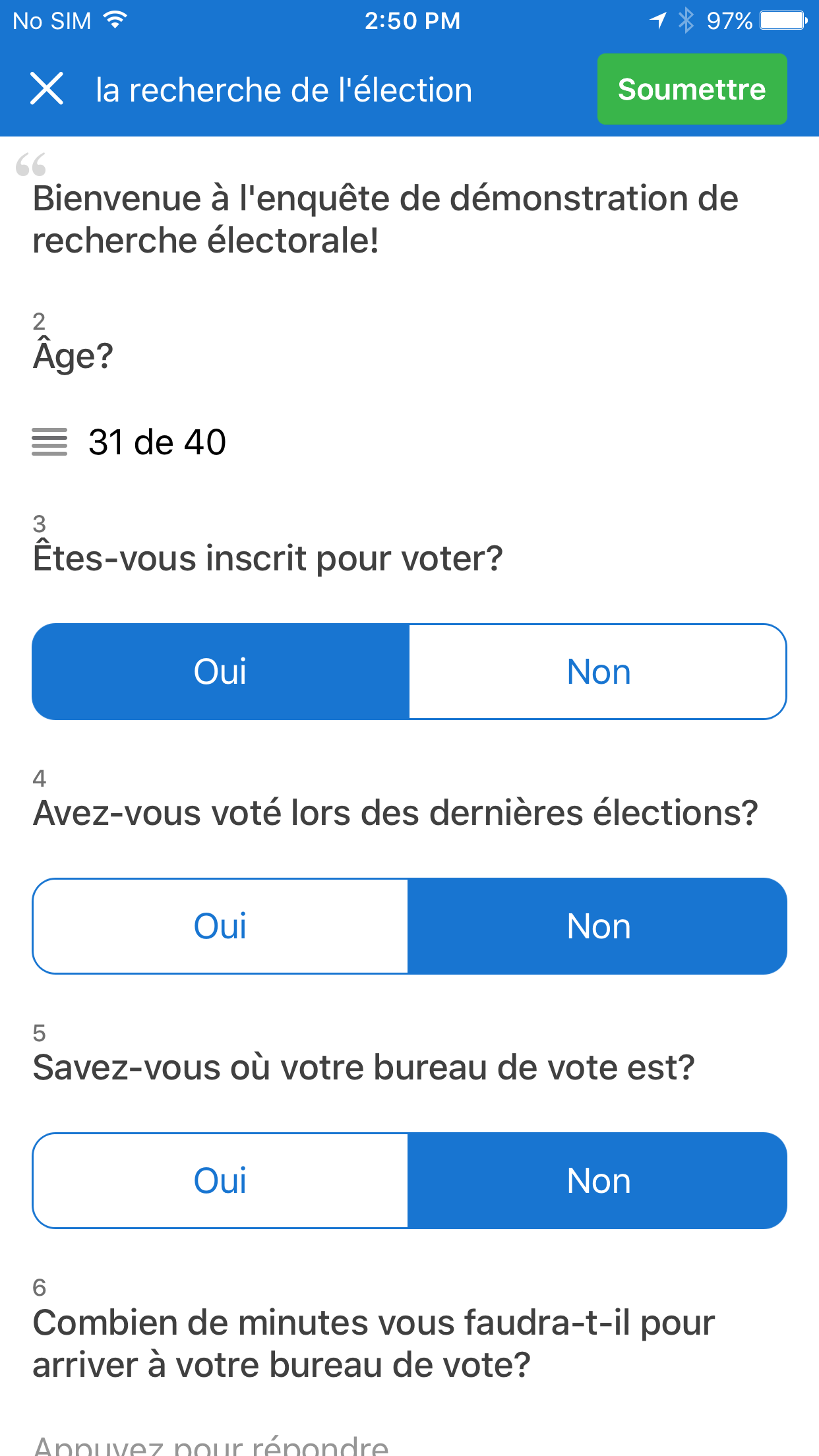819x1456 pixels.
Task: Tap the Soumettre submit button
Action: point(692,89)
